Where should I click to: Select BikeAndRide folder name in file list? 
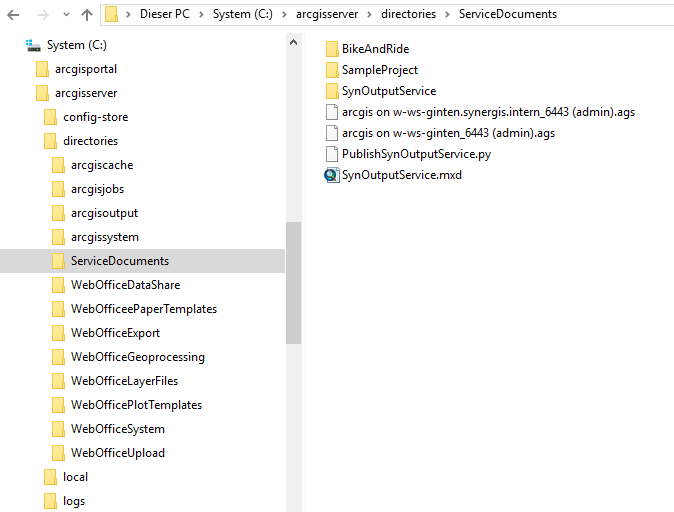click(375, 49)
